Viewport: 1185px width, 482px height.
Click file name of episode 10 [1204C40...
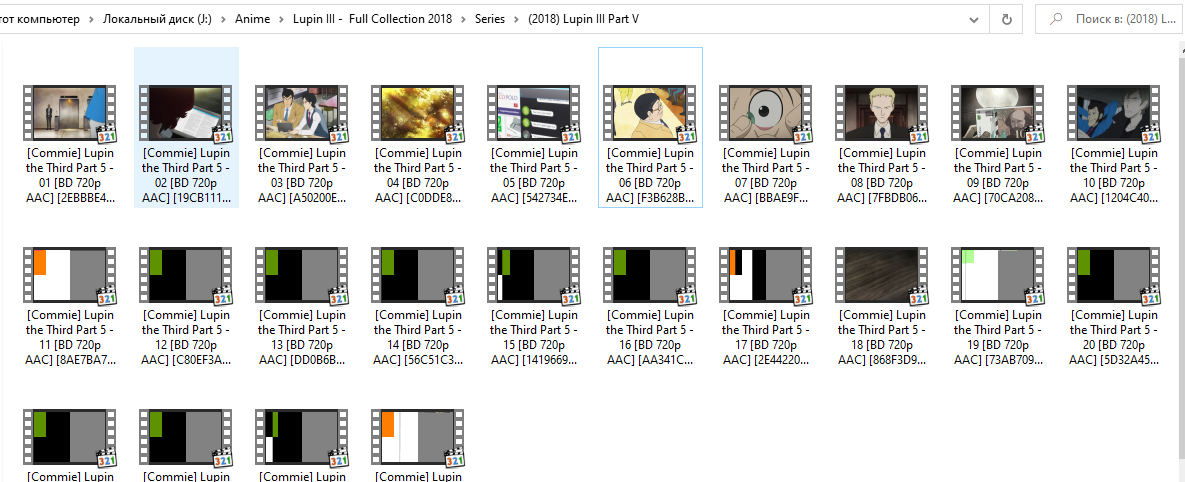1114,175
